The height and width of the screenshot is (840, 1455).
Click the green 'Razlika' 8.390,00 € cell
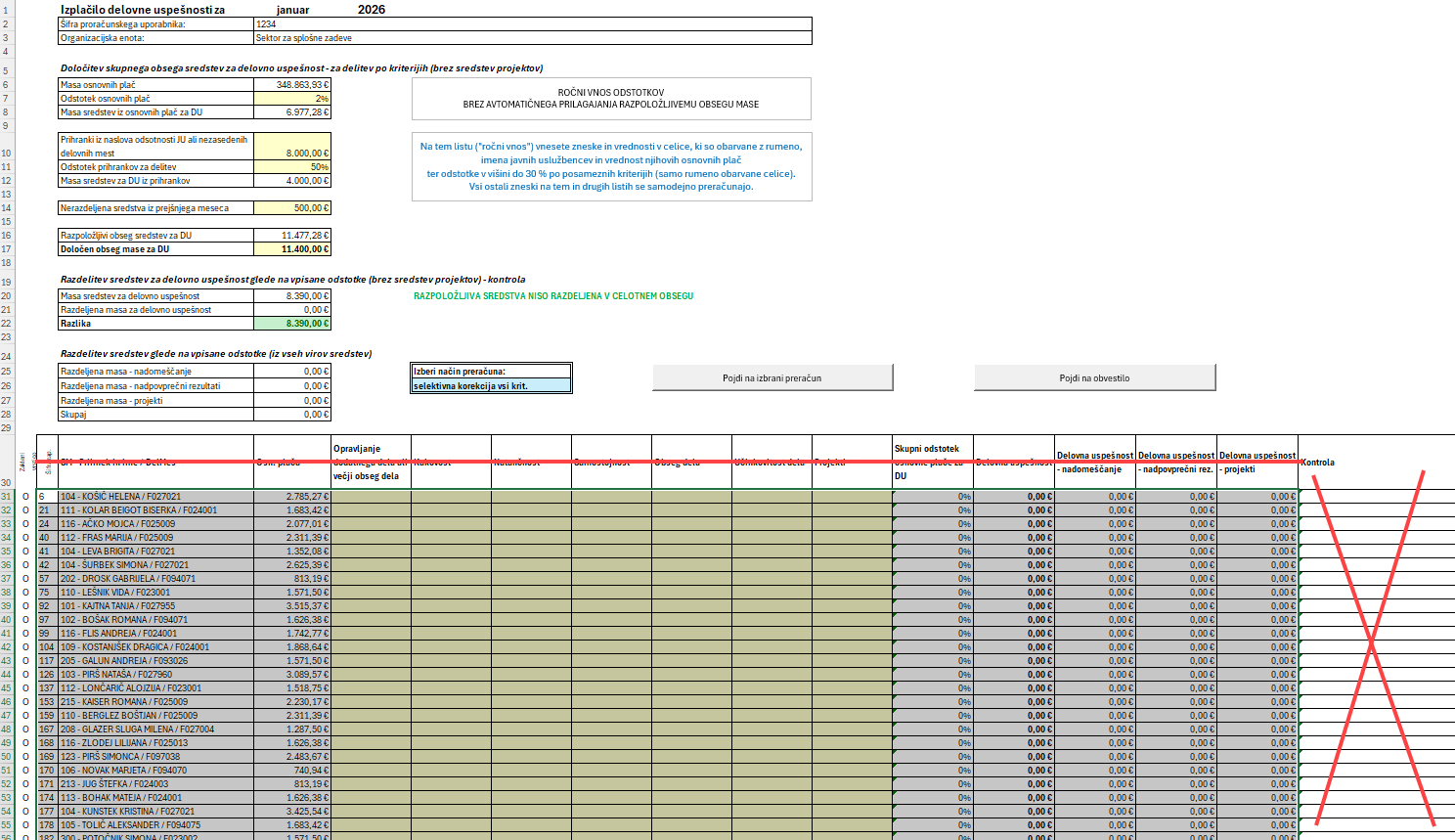pos(292,324)
